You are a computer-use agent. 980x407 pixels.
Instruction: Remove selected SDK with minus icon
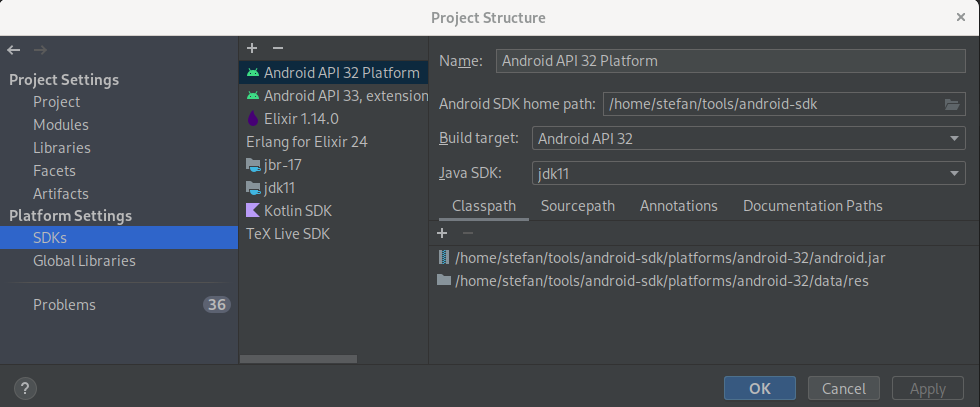coord(278,48)
